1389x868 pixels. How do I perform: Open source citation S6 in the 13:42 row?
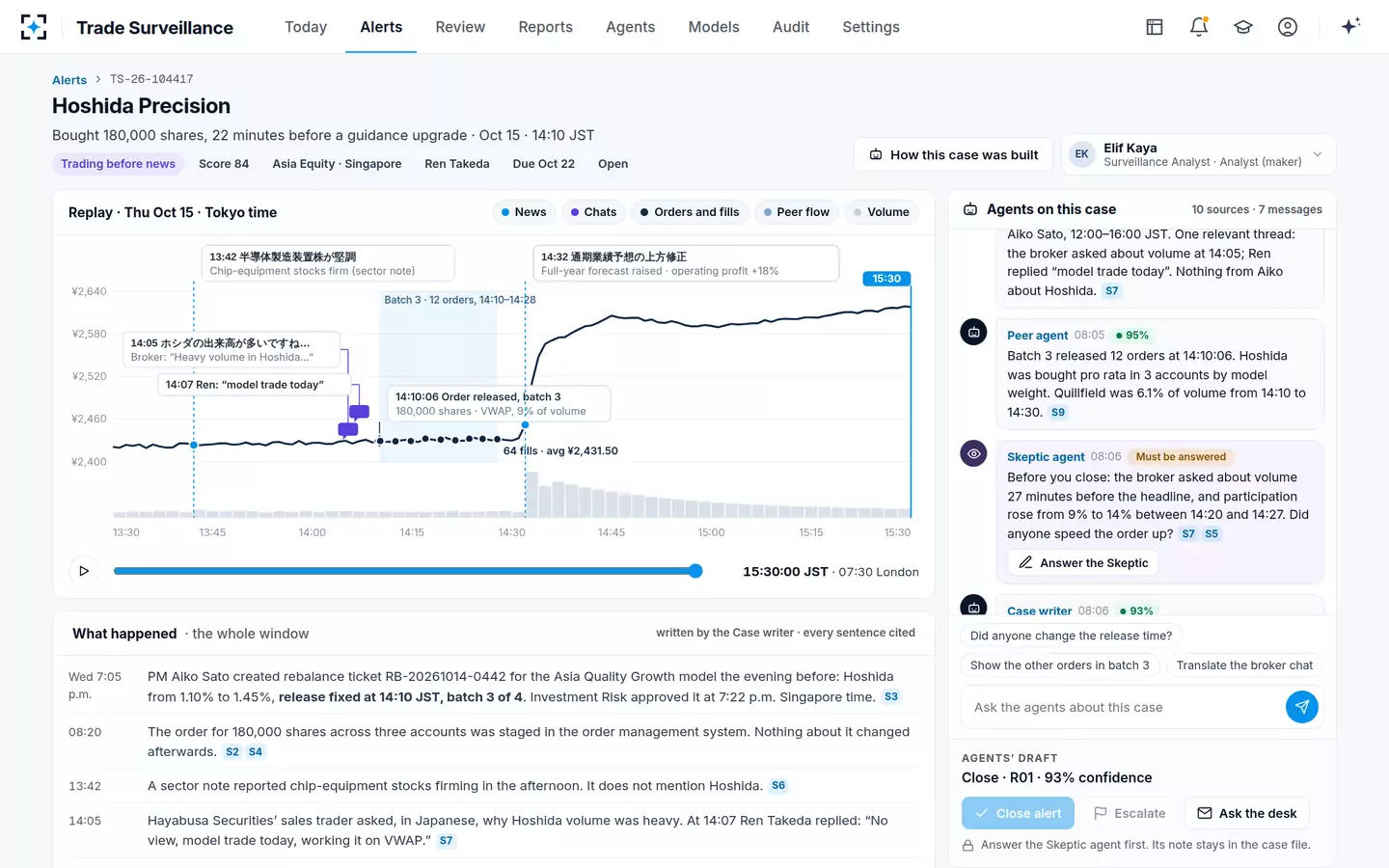click(x=778, y=786)
